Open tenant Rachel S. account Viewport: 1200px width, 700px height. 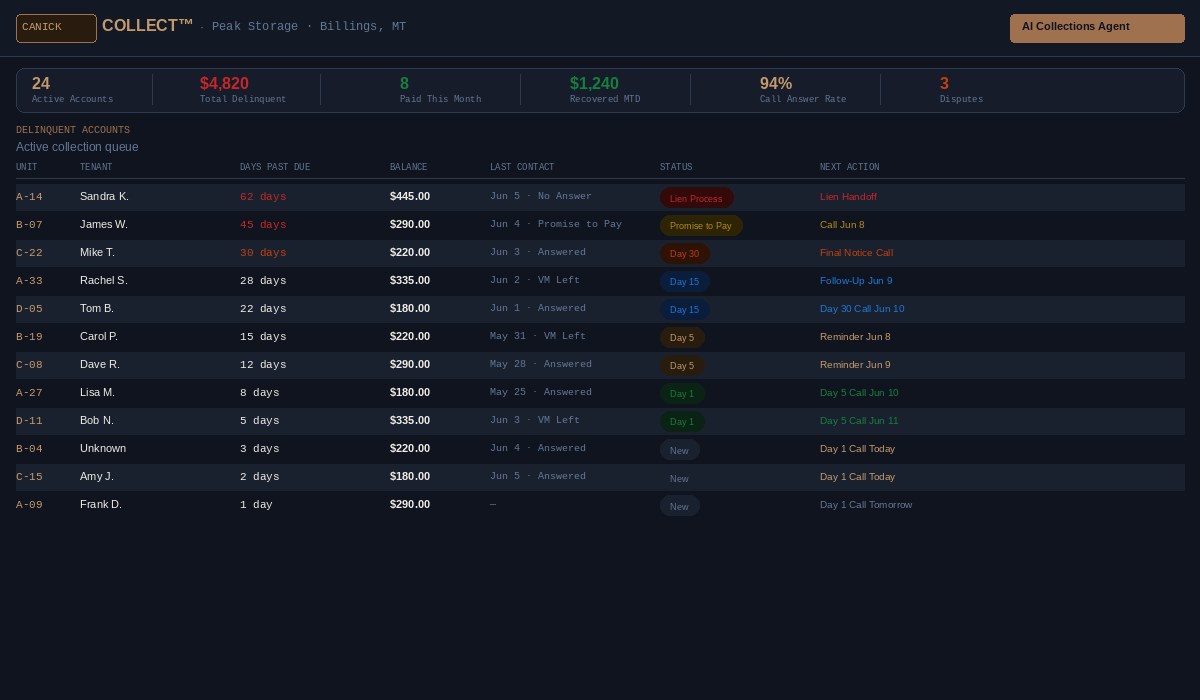coord(104,280)
